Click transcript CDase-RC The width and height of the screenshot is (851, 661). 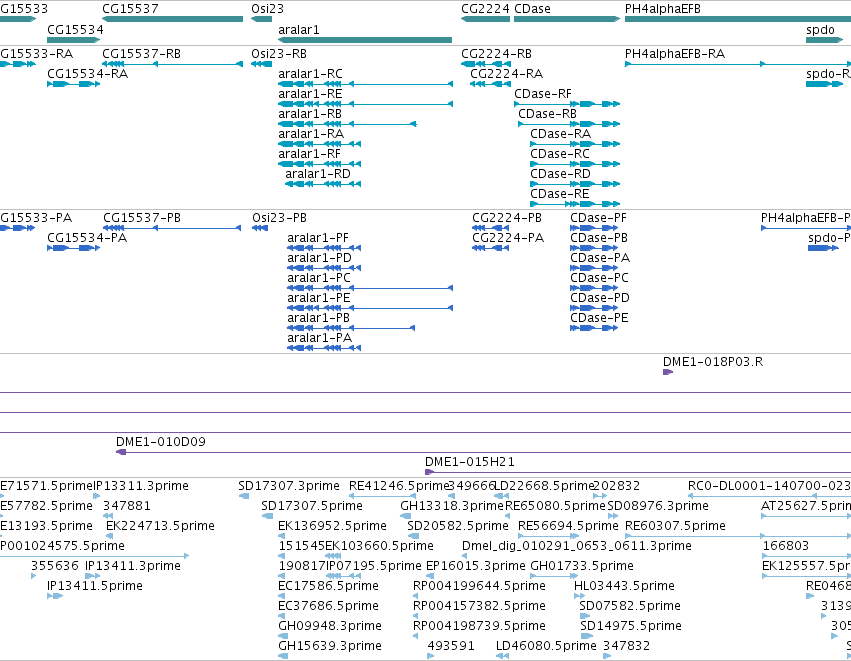coord(575,164)
